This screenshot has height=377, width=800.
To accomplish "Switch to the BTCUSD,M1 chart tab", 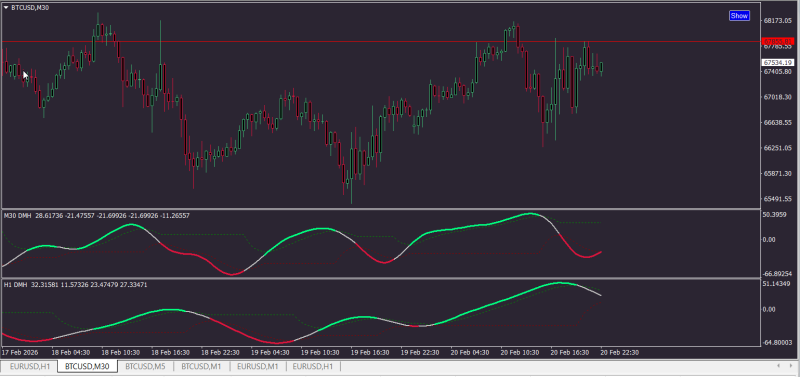I will pyautogui.click(x=202, y=366).
